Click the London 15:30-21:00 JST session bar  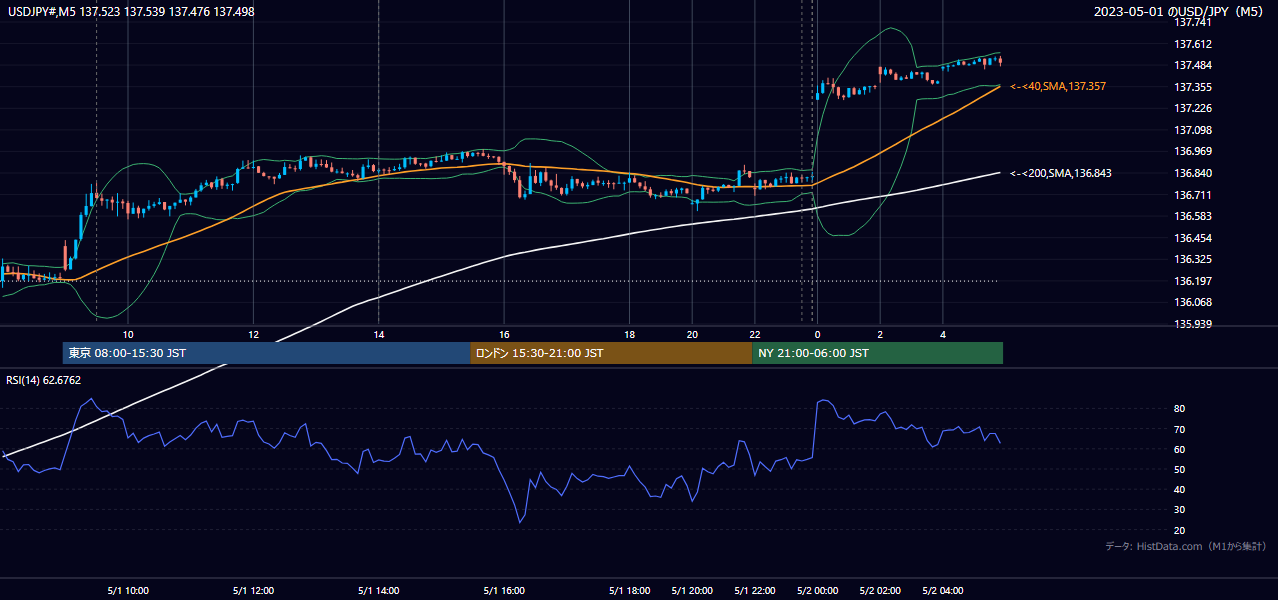(611, 353)
